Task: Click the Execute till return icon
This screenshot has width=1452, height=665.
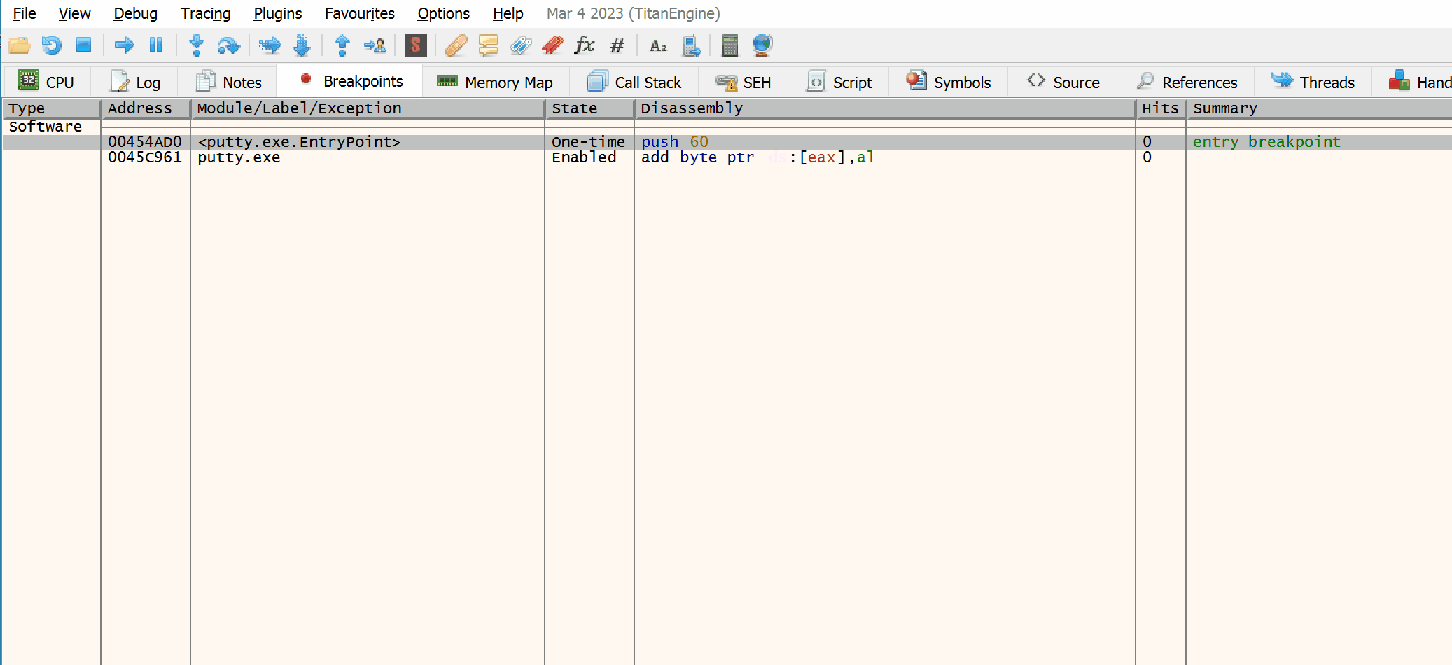Action: click(342, 45)
